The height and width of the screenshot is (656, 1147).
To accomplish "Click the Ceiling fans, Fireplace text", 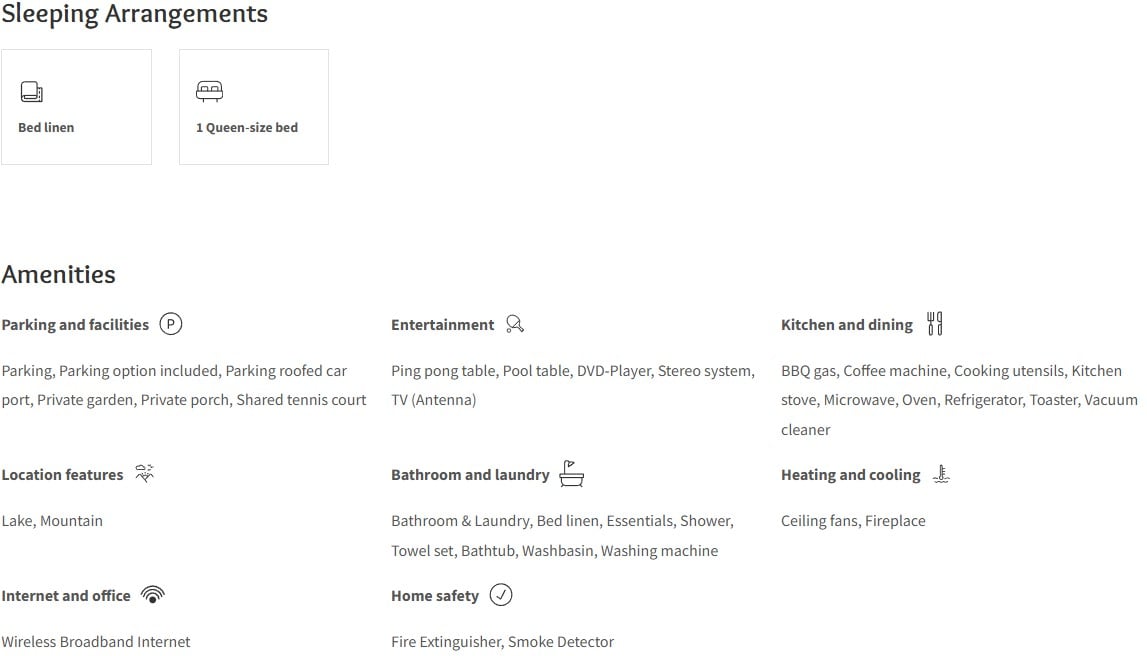I will click(853, 521).
